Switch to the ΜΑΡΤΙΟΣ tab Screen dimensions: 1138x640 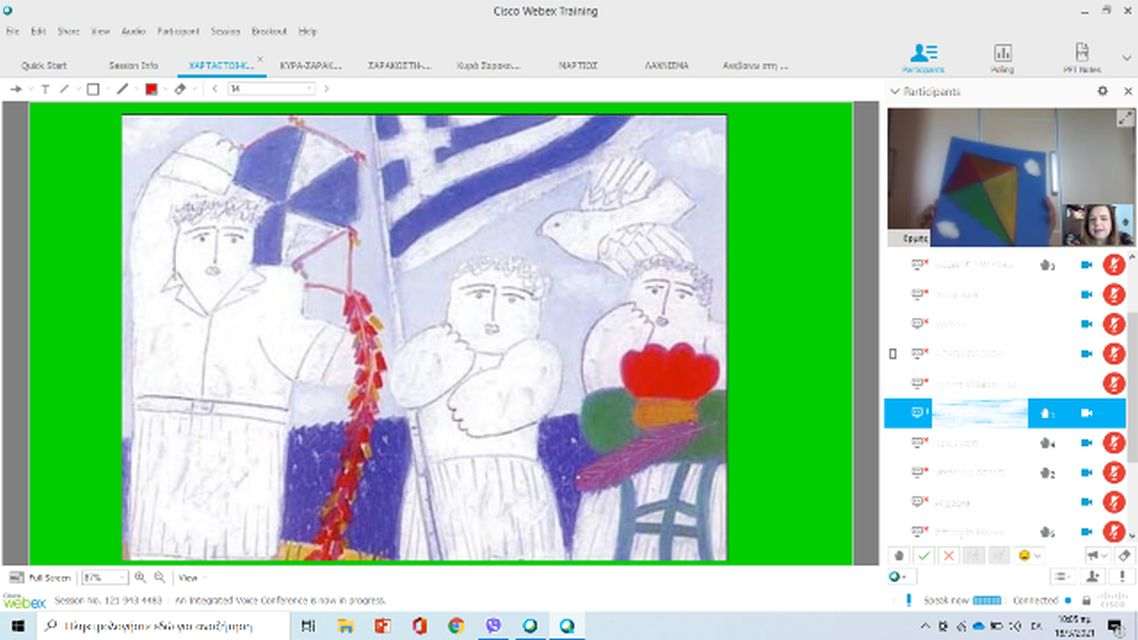click(x=578, y=65)
